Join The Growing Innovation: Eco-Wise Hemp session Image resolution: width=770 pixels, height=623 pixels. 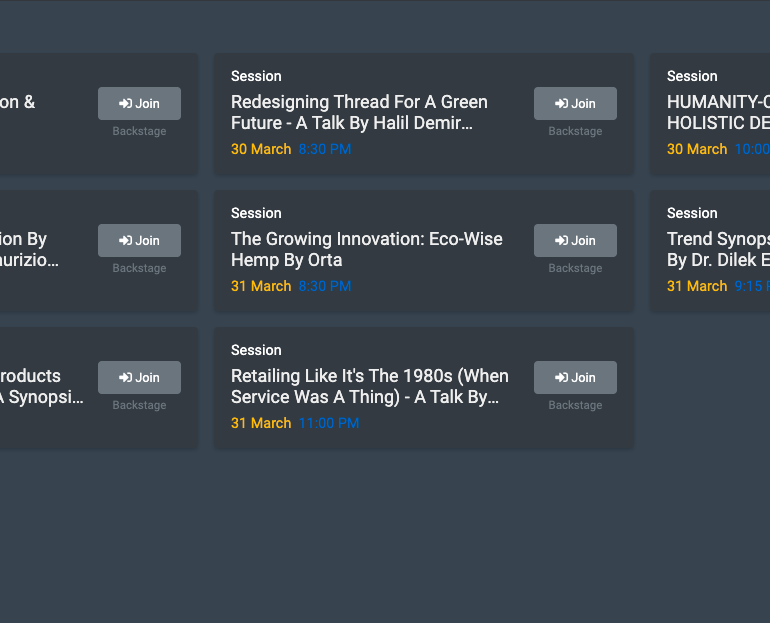(x=575, y=241)
